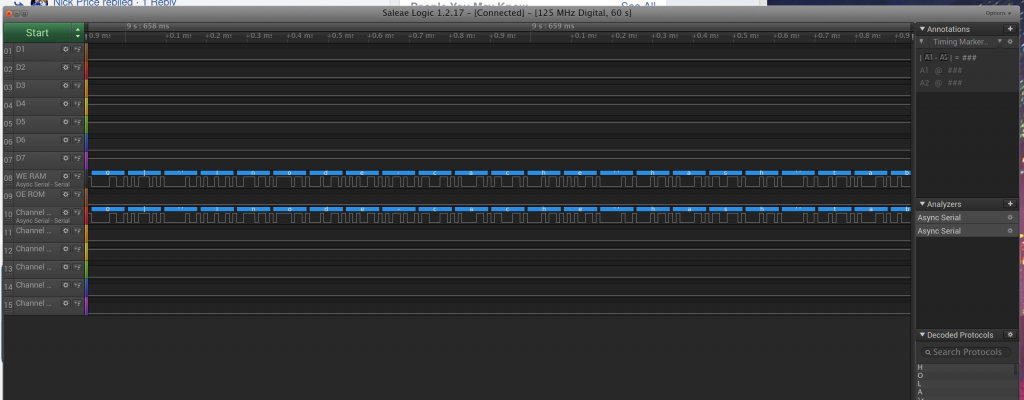Image resolution: width=1024 pixels, height=400 pixels.
Task: Click decoded 'd' bubble on WE RAM row
Action: pos(325,173)
